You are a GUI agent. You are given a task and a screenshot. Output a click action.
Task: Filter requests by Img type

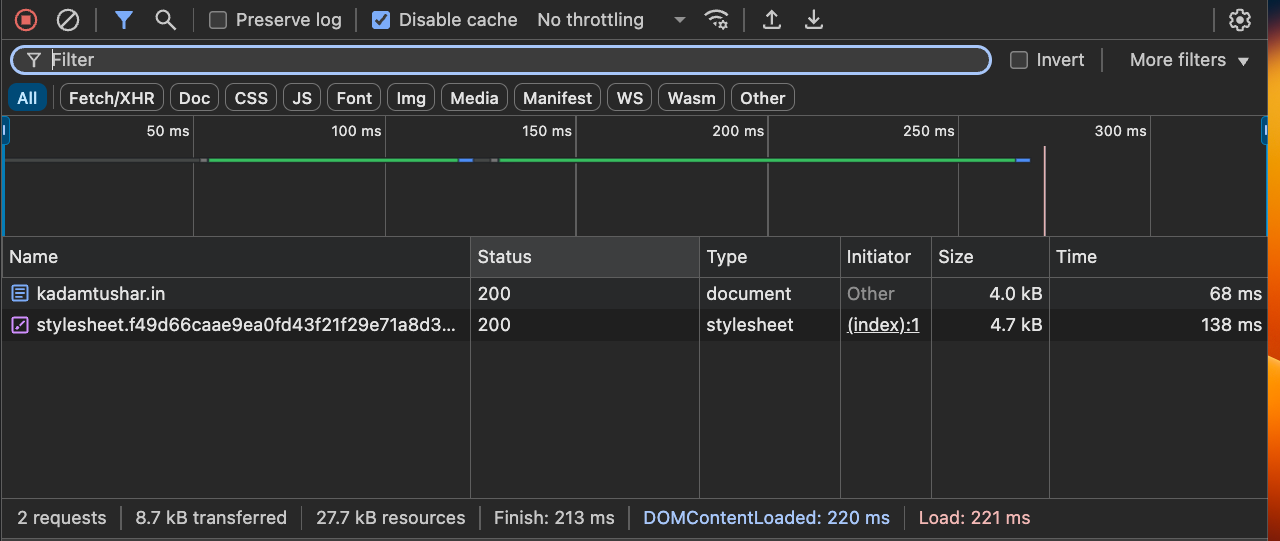(411, 98)
